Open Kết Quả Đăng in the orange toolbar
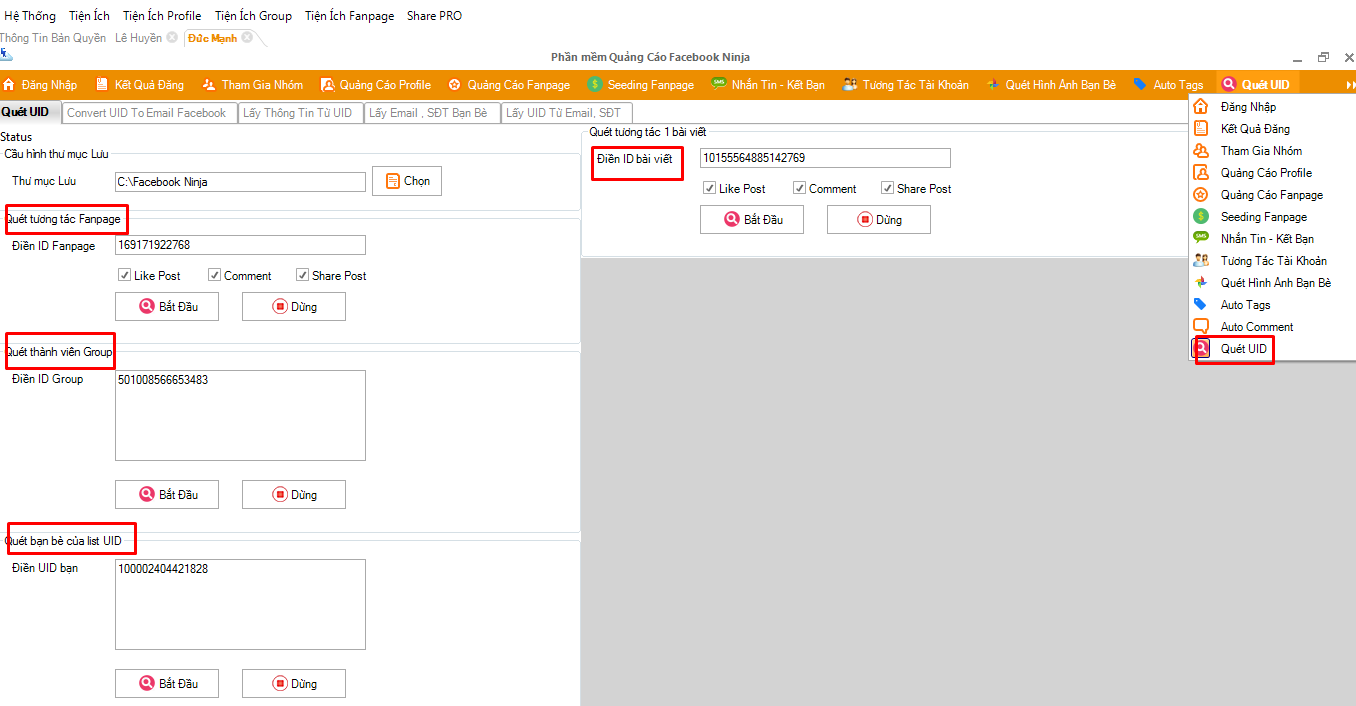1356x706 pixels. click(139, 85)
